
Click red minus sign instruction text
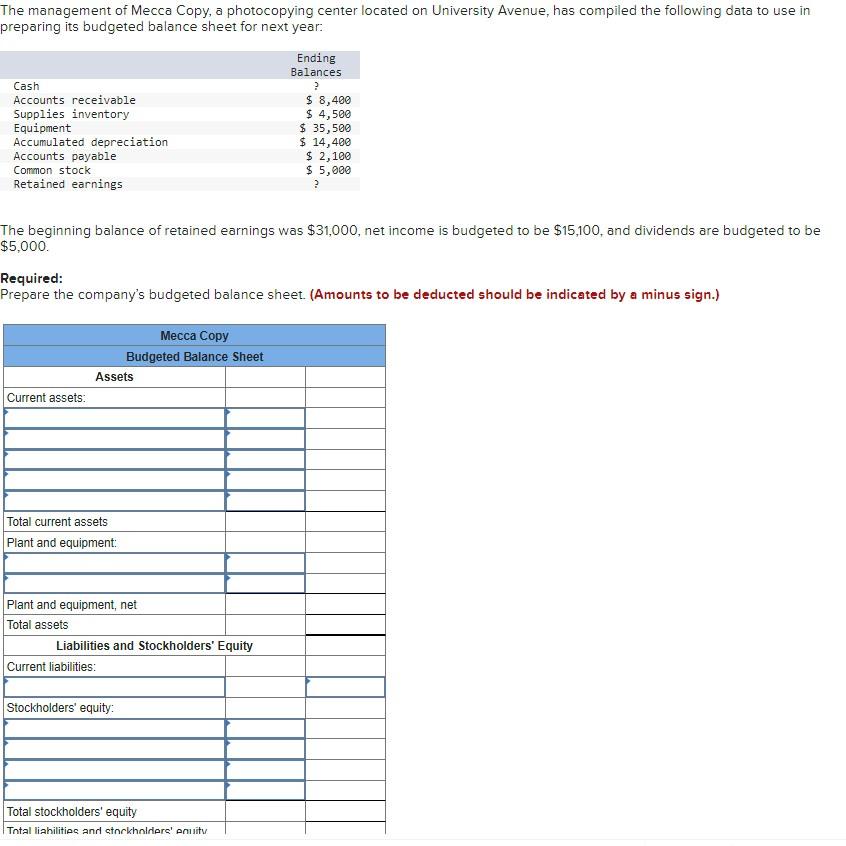[x=515, y=295]
